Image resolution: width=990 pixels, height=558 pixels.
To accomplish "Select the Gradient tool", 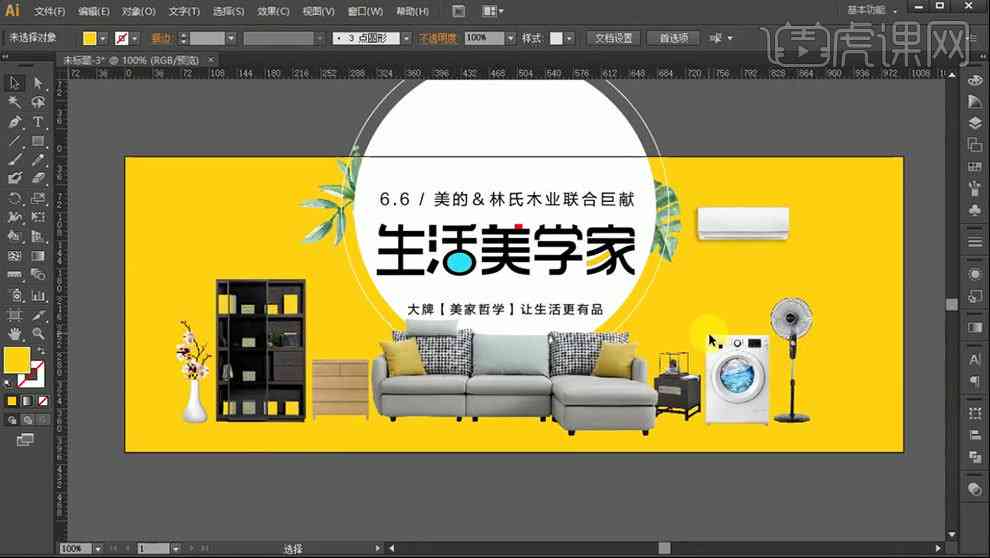I will pyautogui.click(x=38, y=256).
